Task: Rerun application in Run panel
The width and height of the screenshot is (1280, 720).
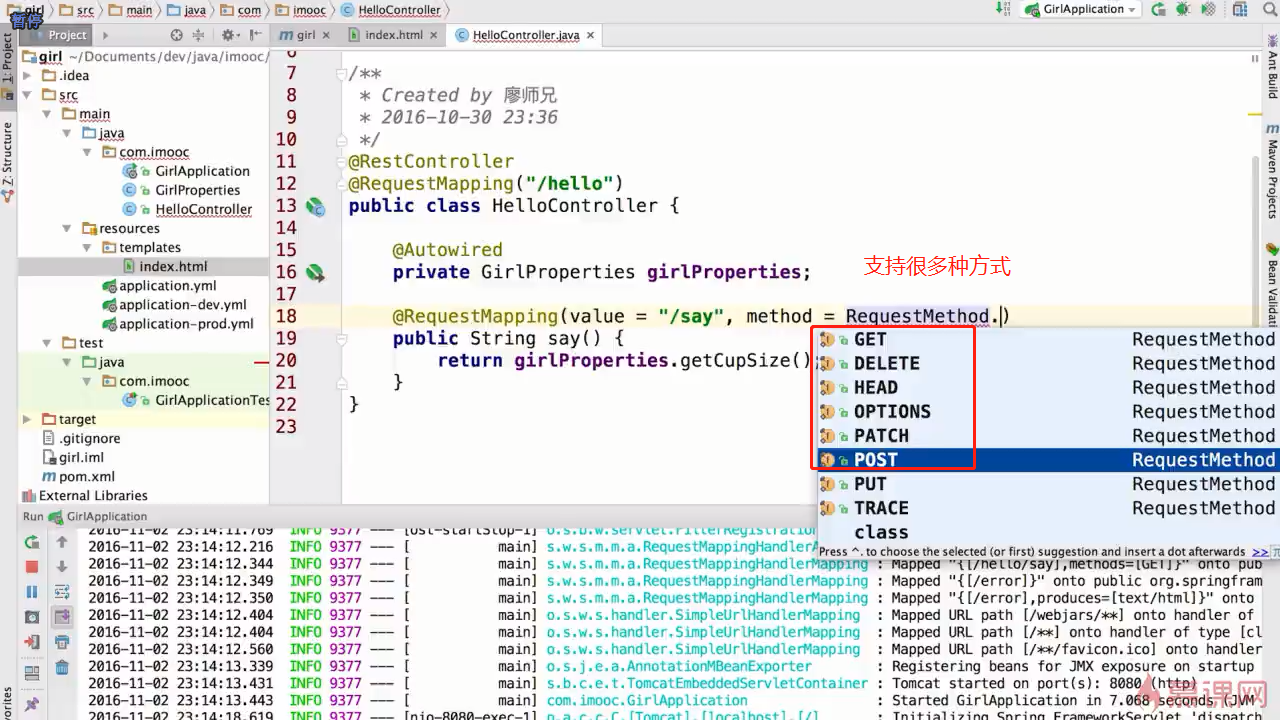Action: 32,542
